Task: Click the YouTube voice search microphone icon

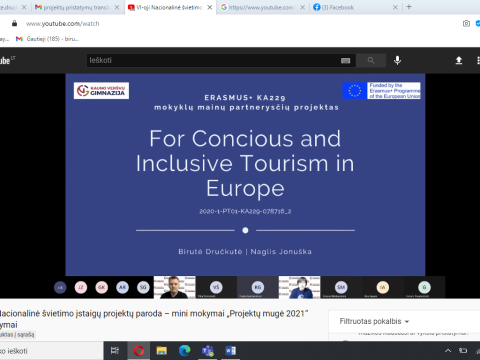Action: [397, 60]
